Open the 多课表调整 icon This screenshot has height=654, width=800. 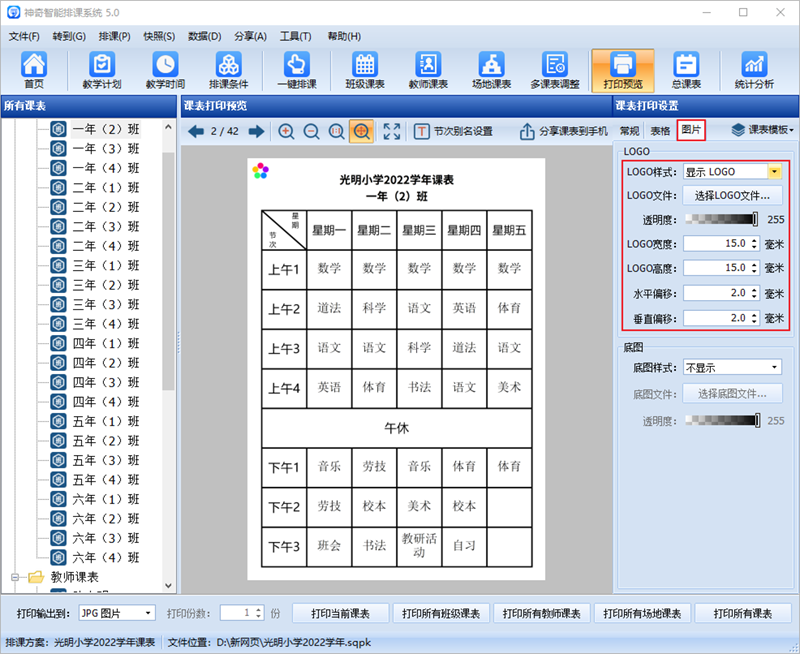click(555, 70)
